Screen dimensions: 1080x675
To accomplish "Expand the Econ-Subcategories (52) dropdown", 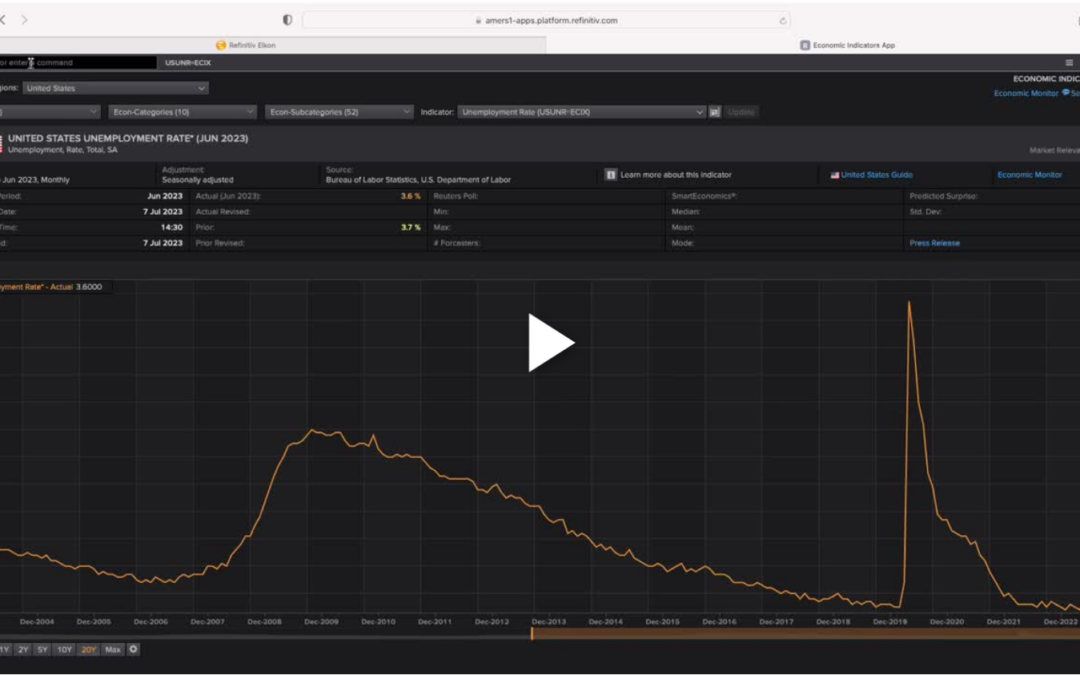I will coord(339,112).
